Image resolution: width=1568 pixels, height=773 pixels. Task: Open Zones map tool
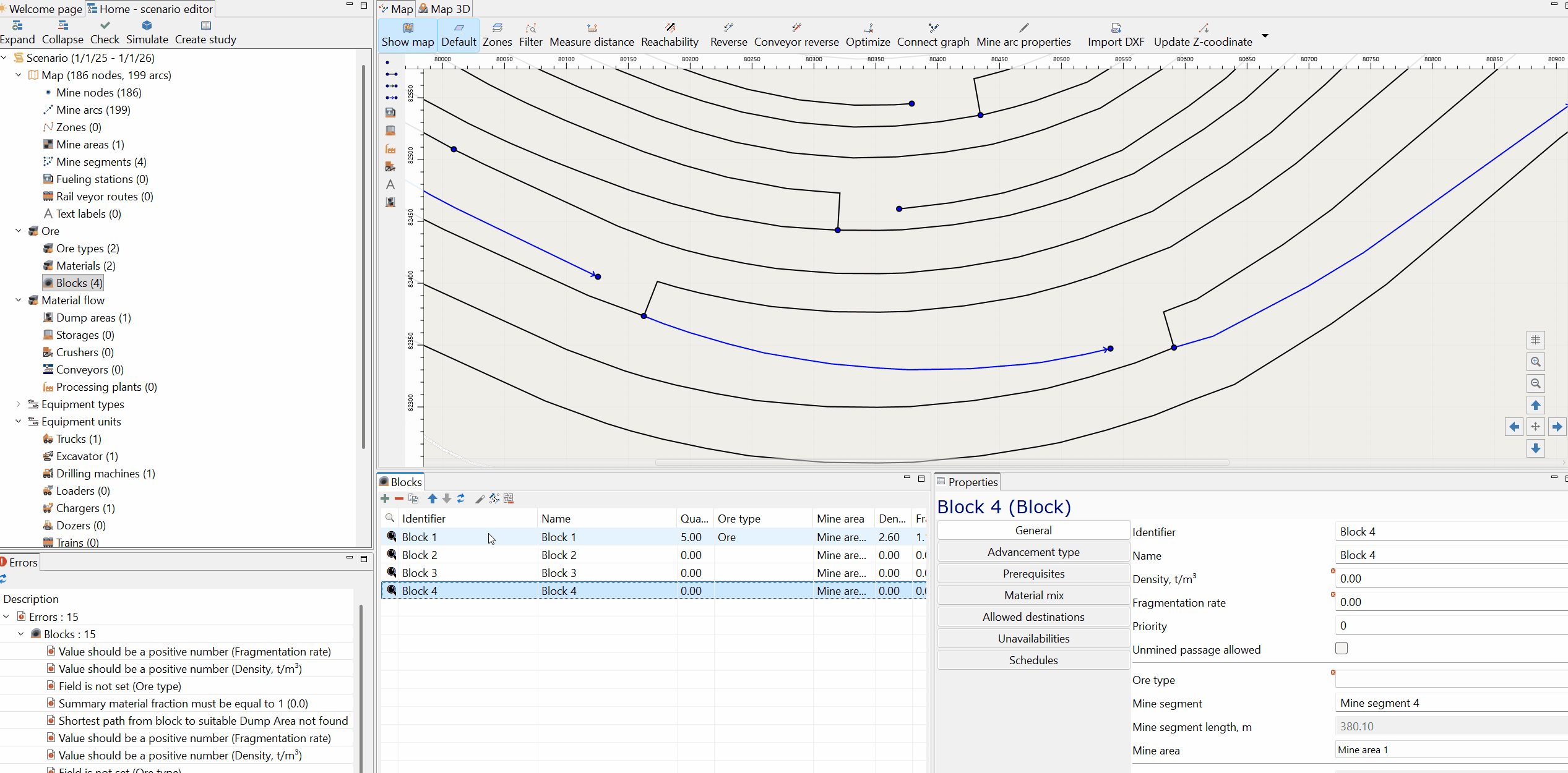pyautogui.click(x=497, y=35)
